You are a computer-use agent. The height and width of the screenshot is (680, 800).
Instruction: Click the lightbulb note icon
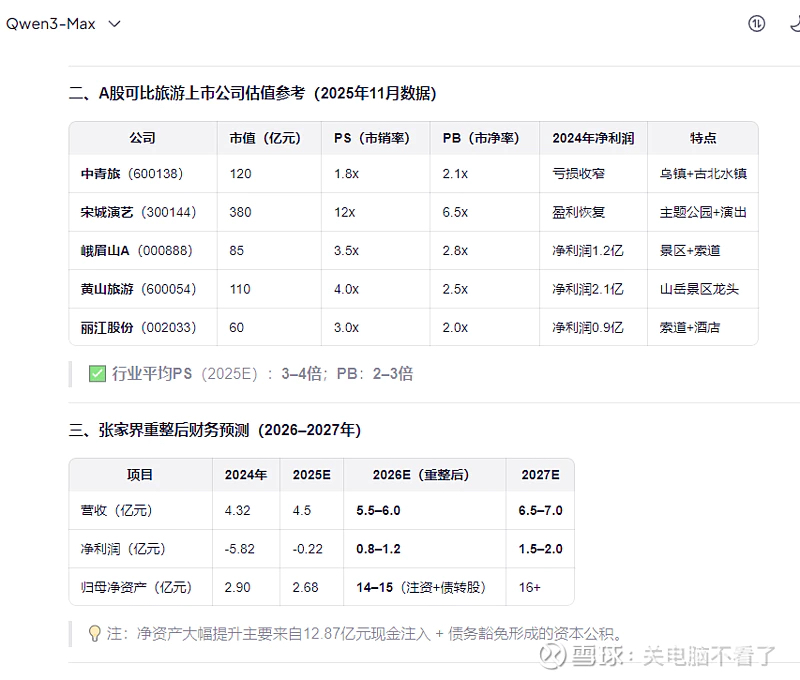coord(94,634)
